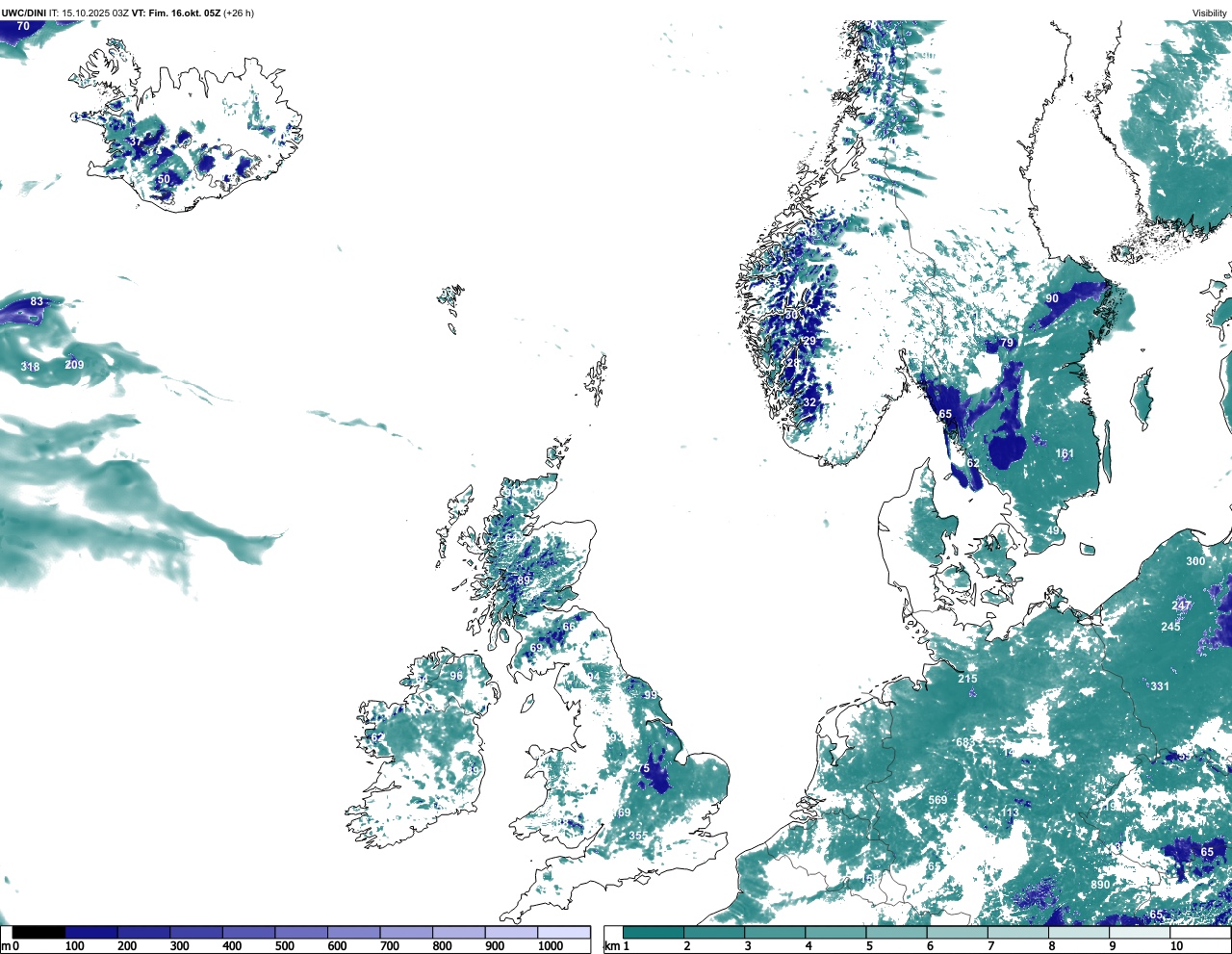
Task: Click the '(+26 h)' forecast offset text
Action: pyautogui.click(x=239, y=13)
